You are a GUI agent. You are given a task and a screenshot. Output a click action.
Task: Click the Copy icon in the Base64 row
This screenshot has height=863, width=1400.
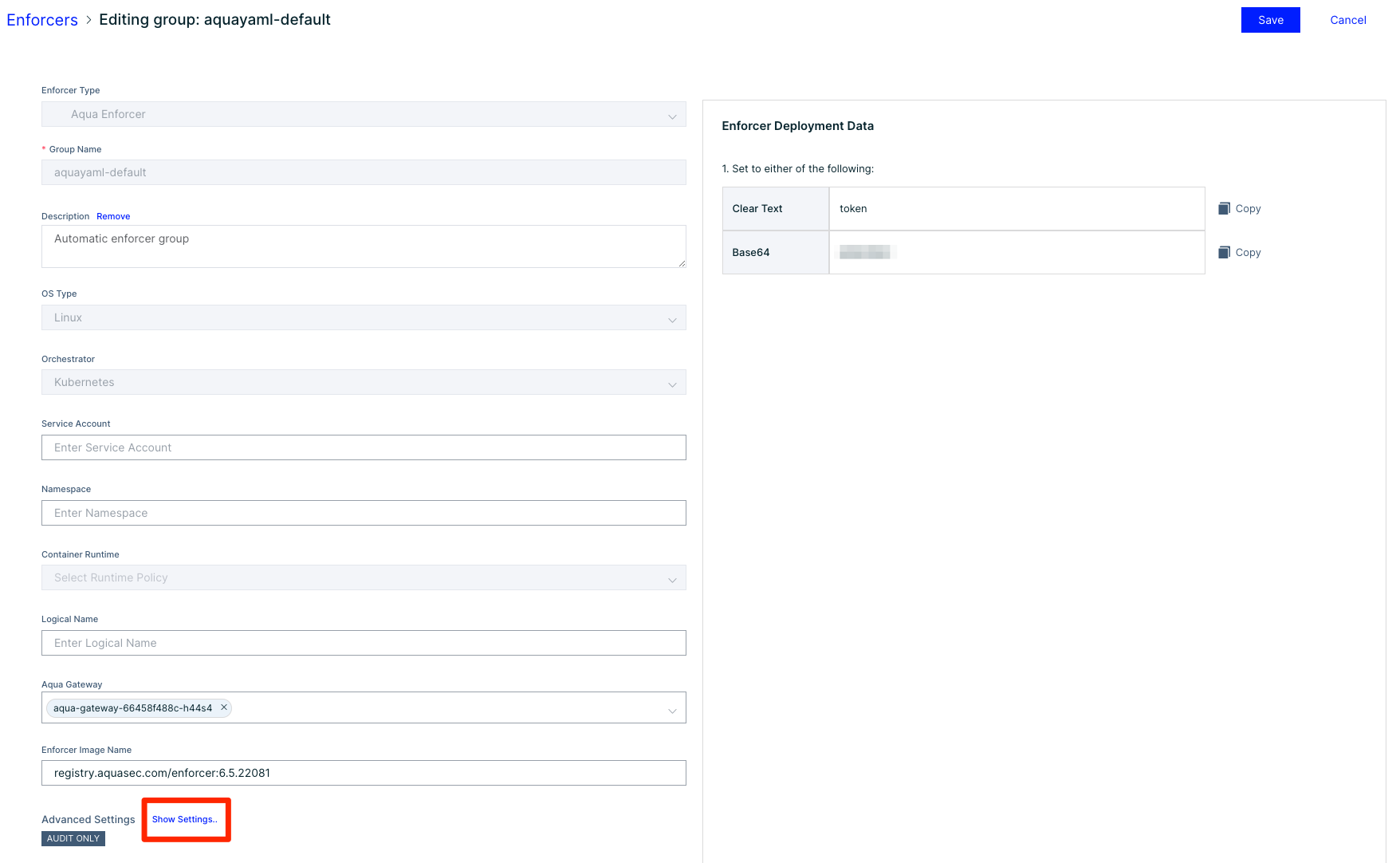coord(1225,251)
